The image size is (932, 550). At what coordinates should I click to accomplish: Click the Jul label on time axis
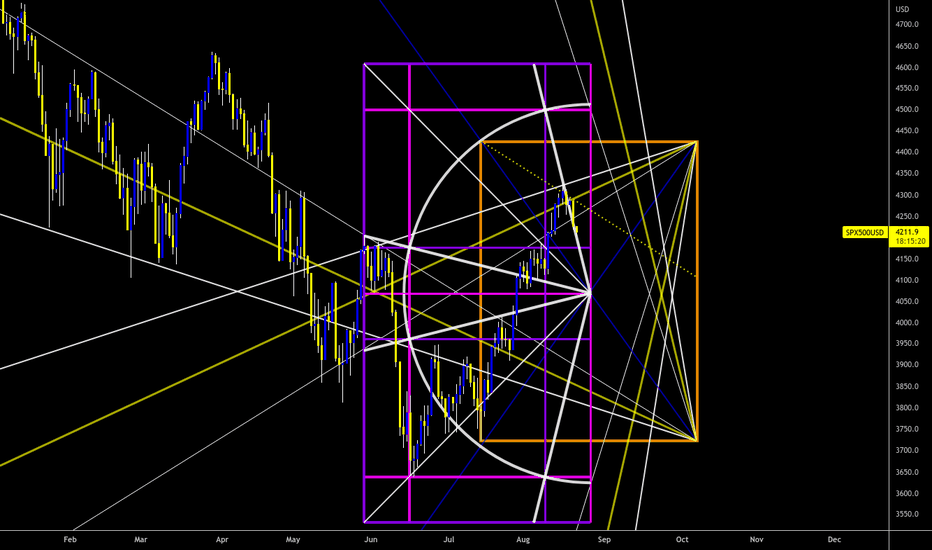(x=449, y=540)
